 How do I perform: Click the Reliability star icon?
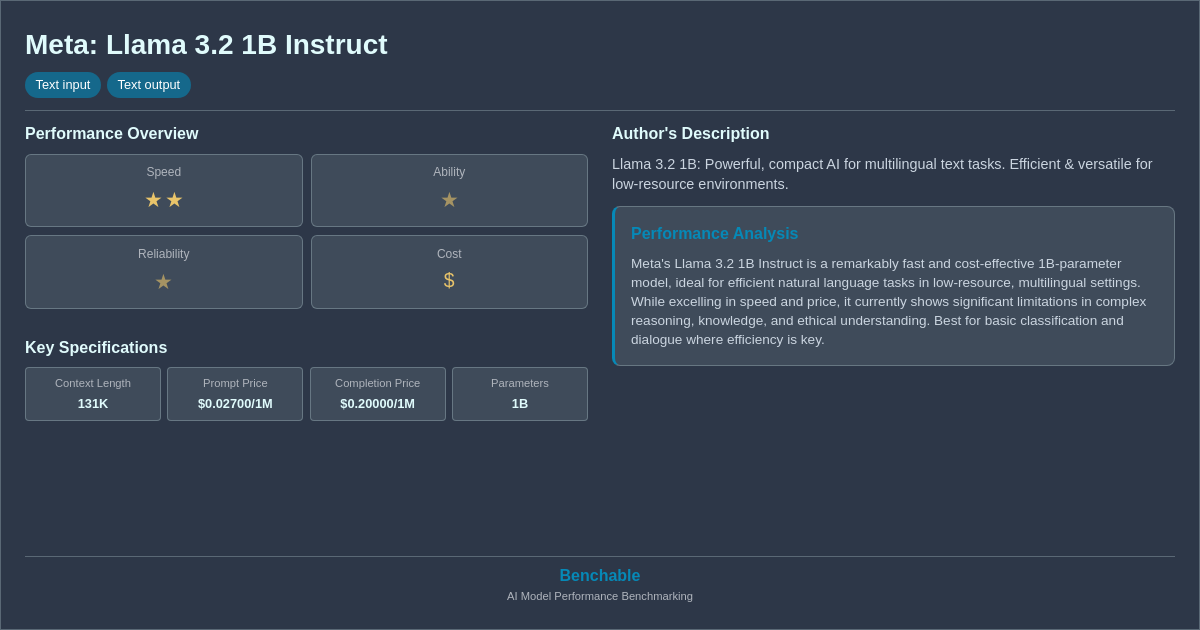tap(163, 281)
